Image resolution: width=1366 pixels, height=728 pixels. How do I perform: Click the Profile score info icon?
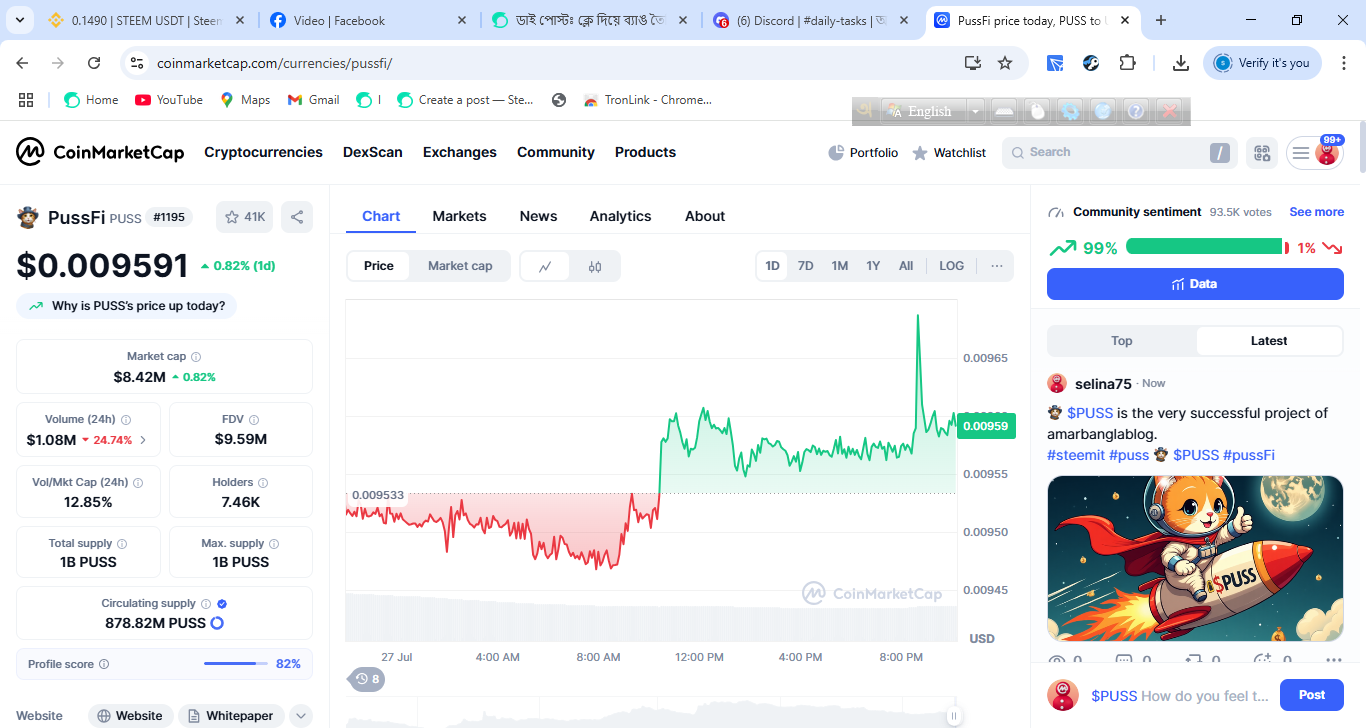click(x=104, y=664)
